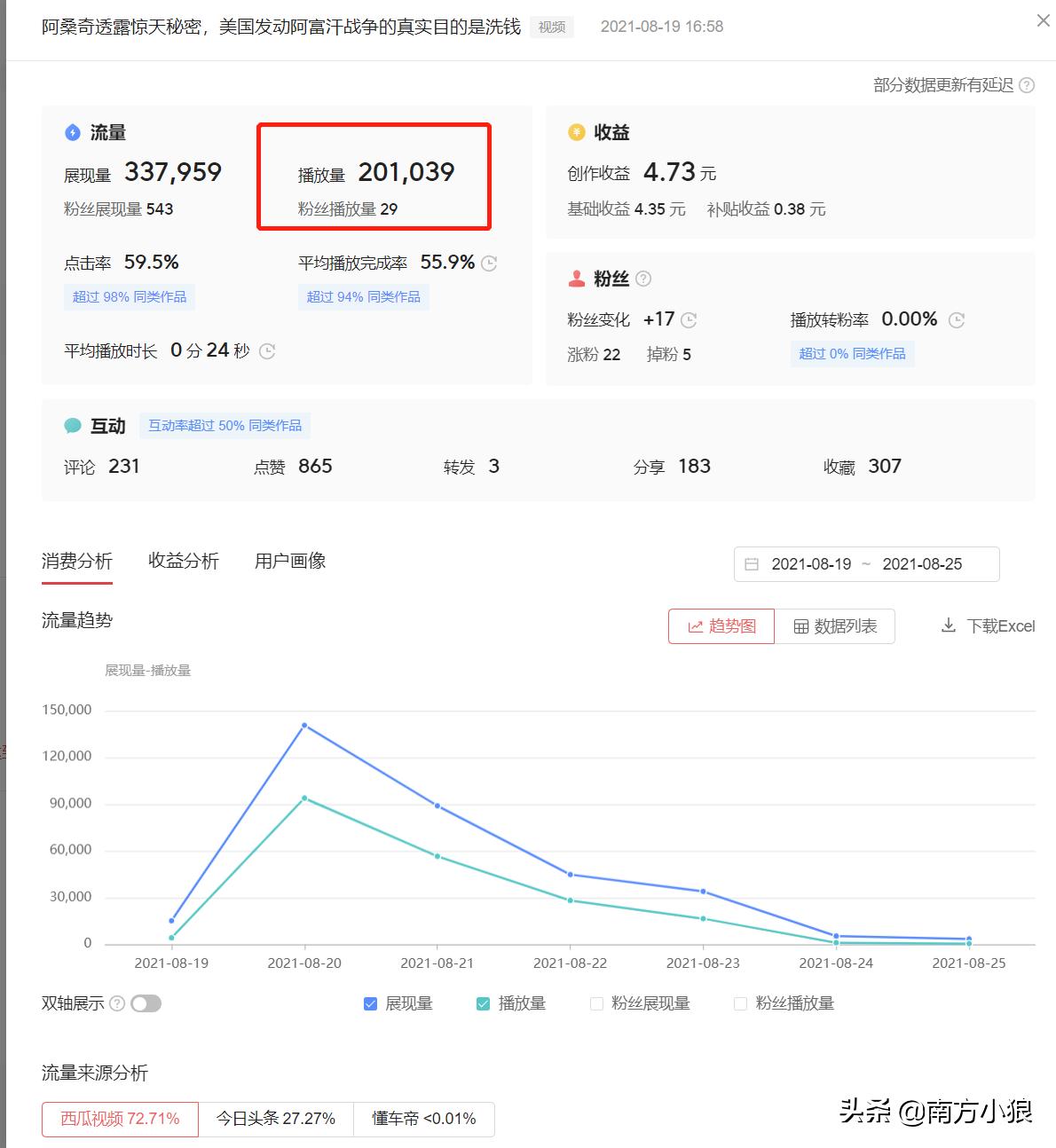1056x1148 pixels.
Task: Click the coin icon beside 收益
Action: (x=575, y=131)
